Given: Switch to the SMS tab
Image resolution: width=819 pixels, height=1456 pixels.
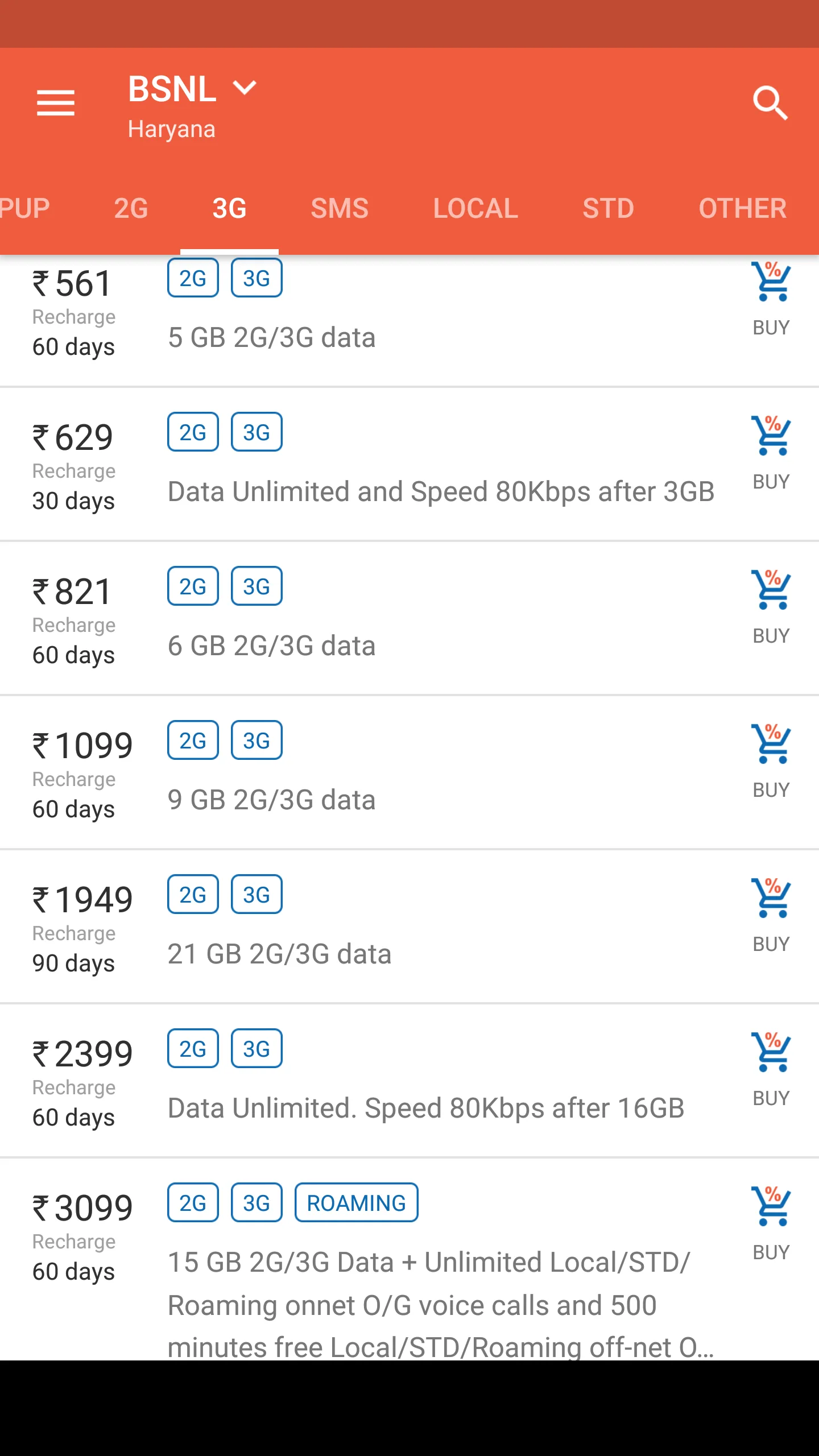Looking at the screenshot, I should point(340,208).
